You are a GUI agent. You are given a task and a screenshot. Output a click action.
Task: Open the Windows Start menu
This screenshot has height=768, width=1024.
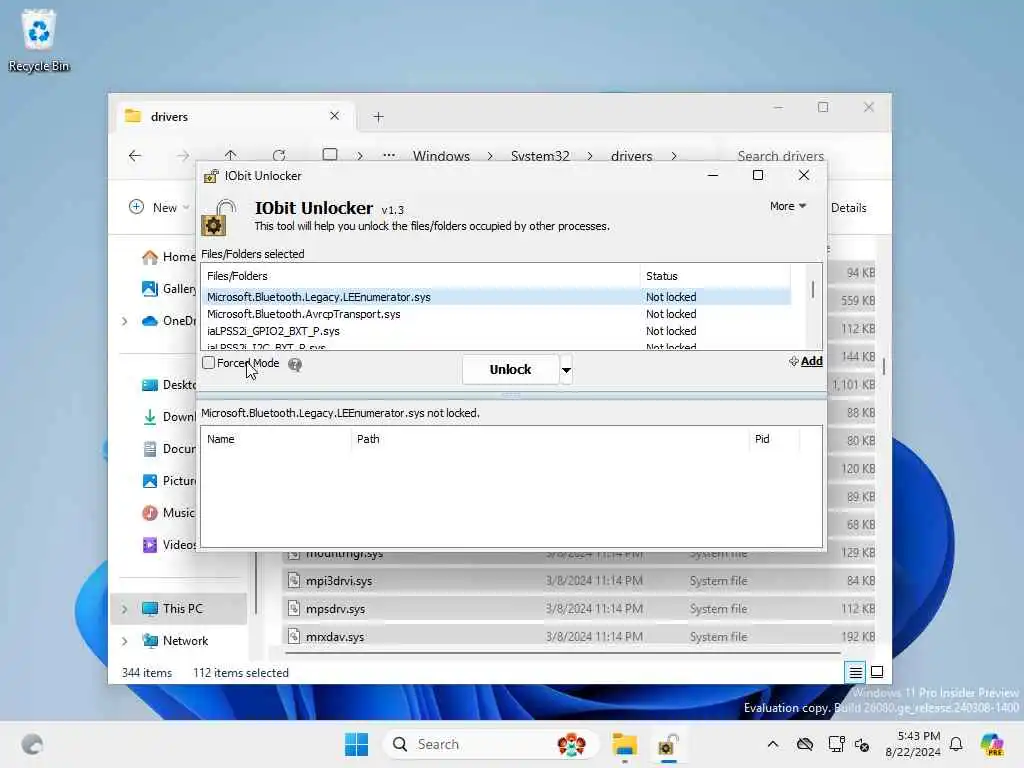point(356,744)
